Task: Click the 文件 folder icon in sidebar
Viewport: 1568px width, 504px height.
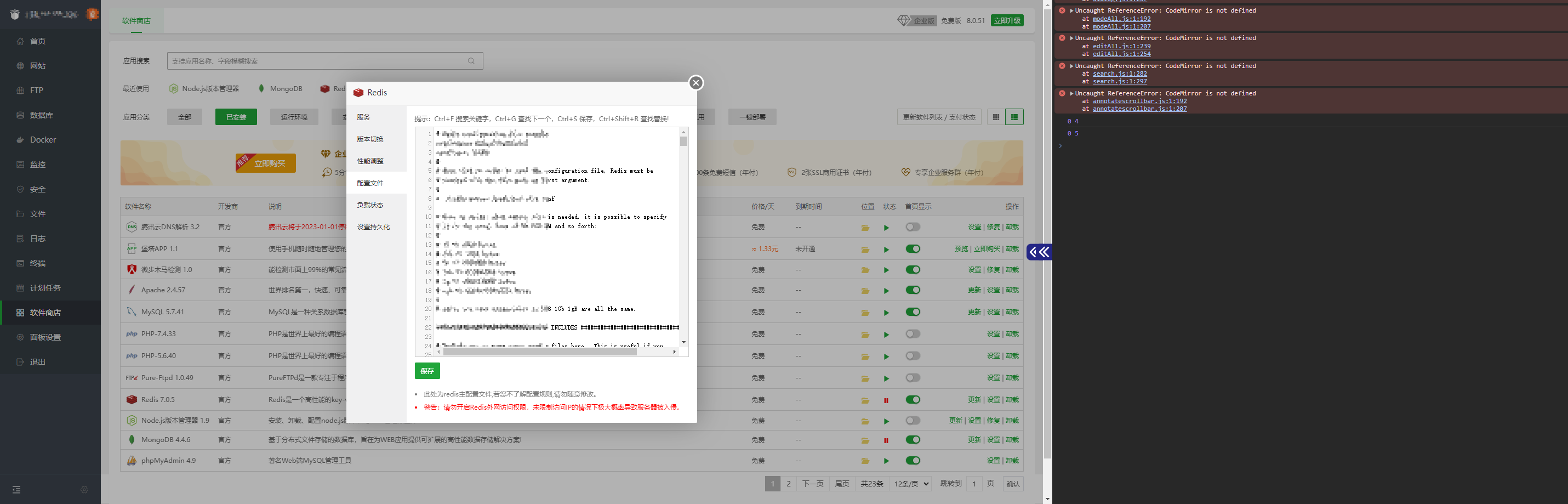Action: (x=20, y=214)
